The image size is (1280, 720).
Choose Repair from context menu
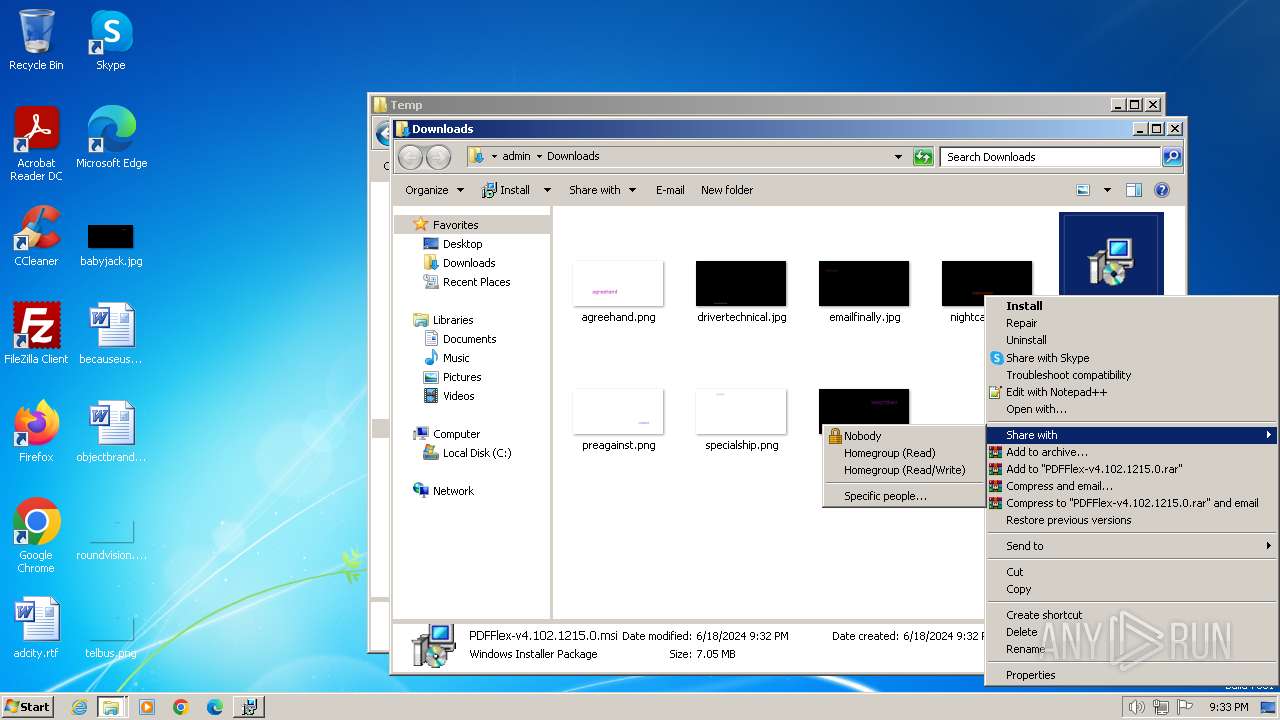[x=1021, y=323]
